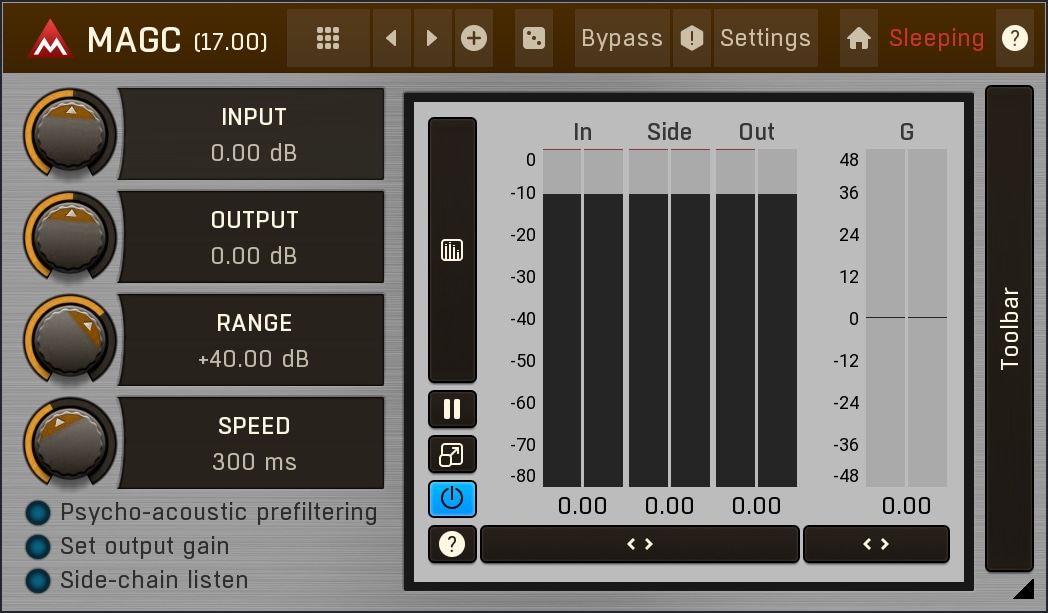Open the presets grid icon

[328, 39]
